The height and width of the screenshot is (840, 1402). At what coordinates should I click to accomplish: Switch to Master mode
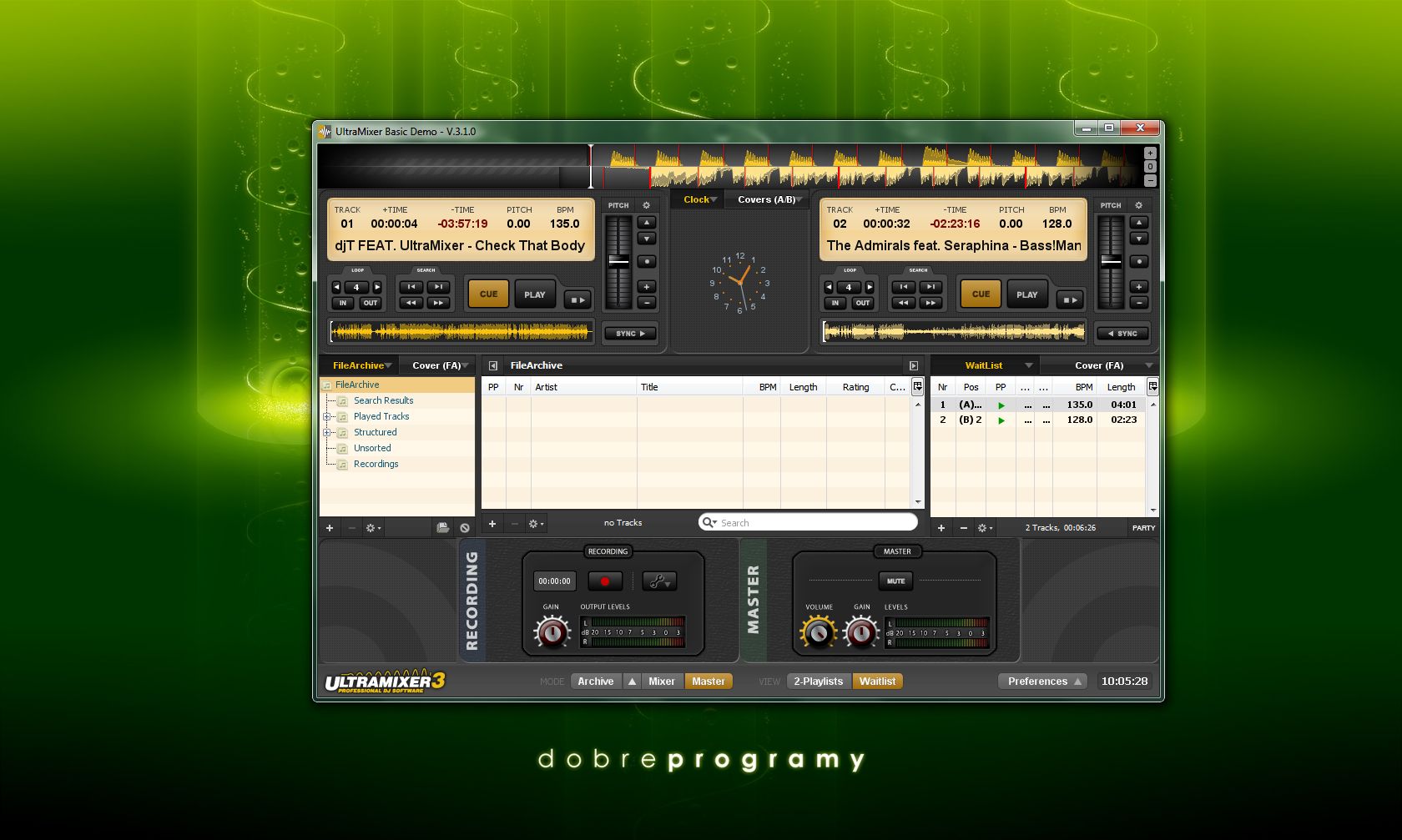[x=709, y=682]
